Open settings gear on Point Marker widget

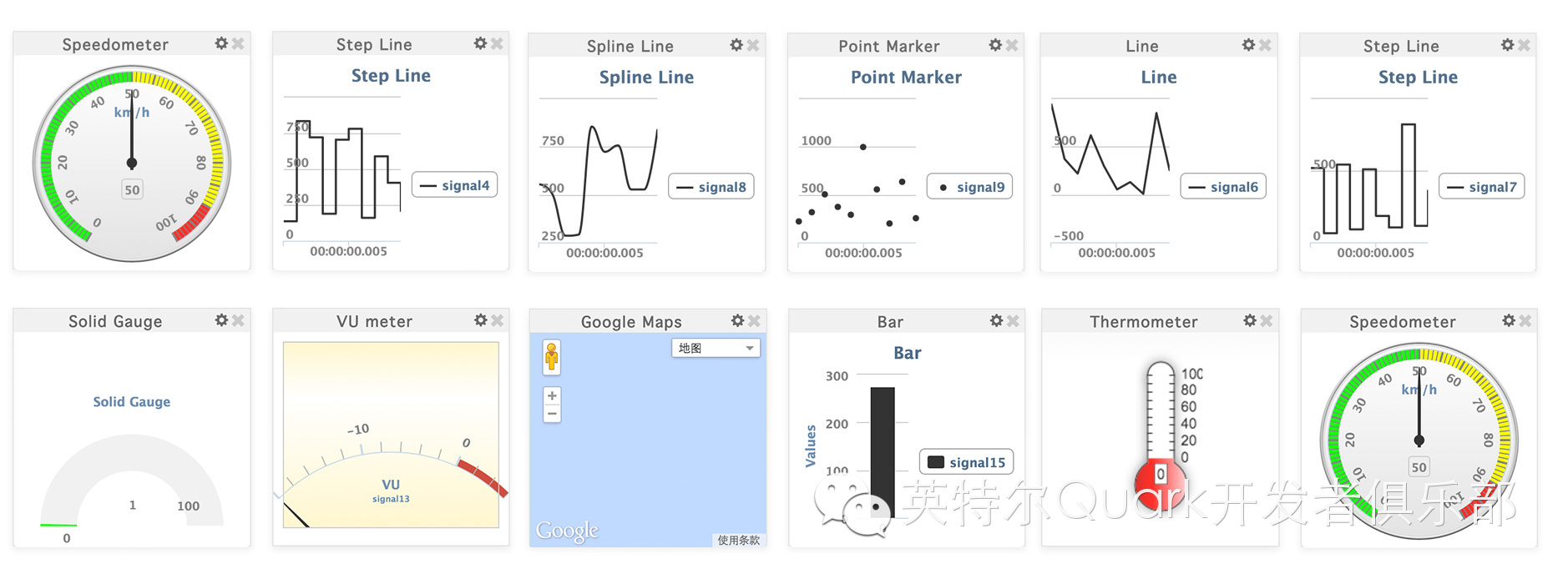click(x=995, y=45)
